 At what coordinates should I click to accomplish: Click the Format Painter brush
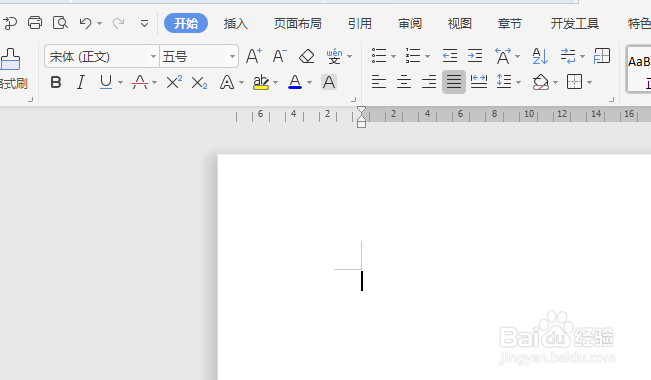[10, 59]
